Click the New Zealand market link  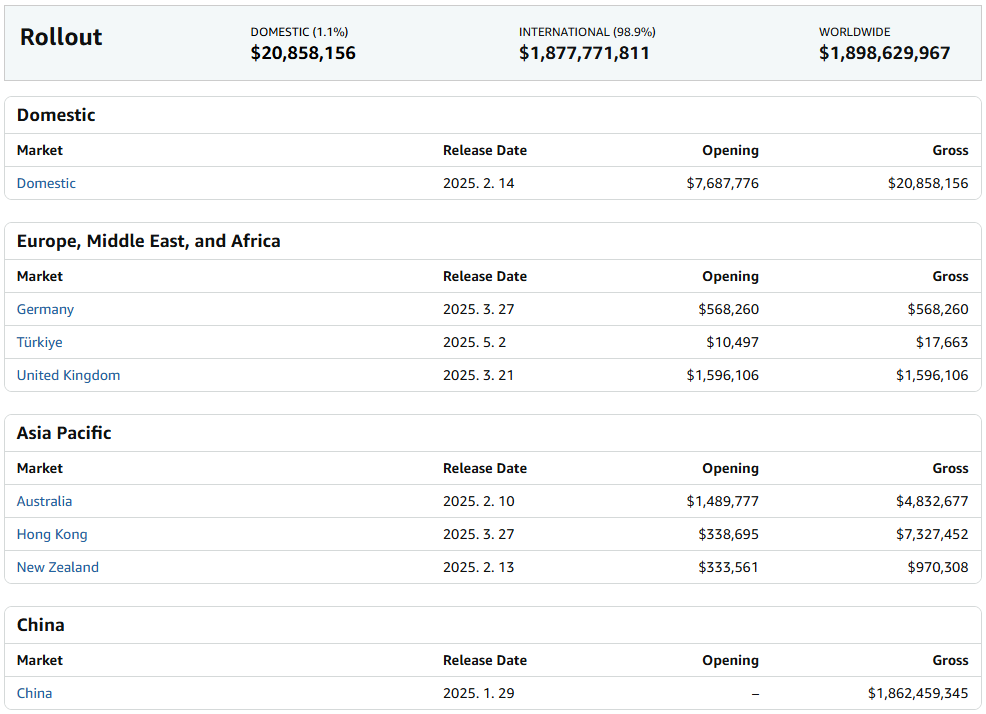(57, 567)
